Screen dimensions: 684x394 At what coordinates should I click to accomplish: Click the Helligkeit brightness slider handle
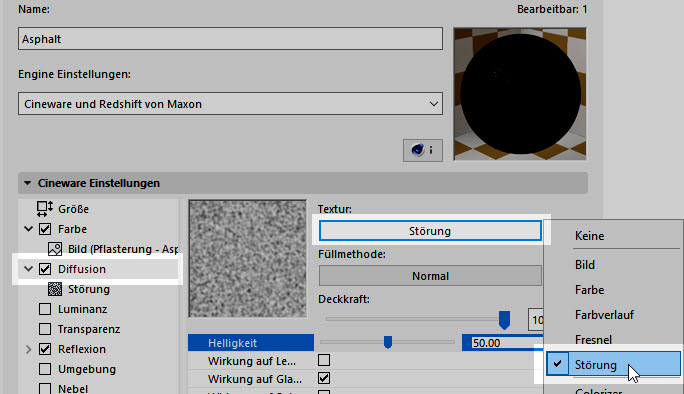coord(388,342)
